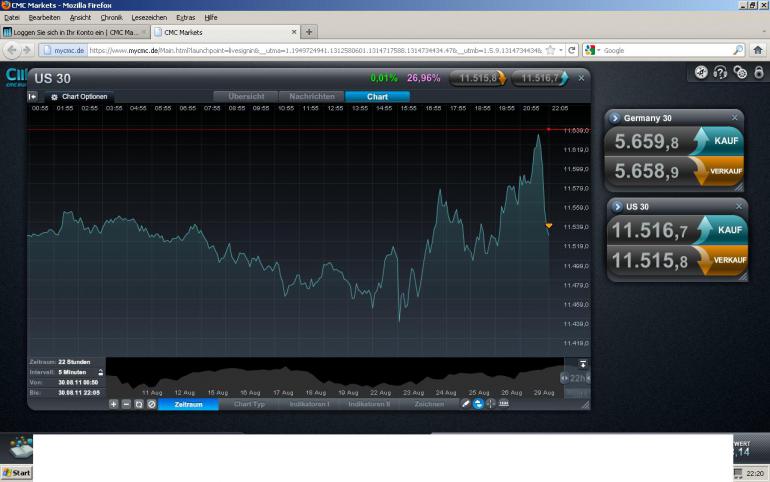Change the Intervall 5 Minuten stepper

point(101,373)
